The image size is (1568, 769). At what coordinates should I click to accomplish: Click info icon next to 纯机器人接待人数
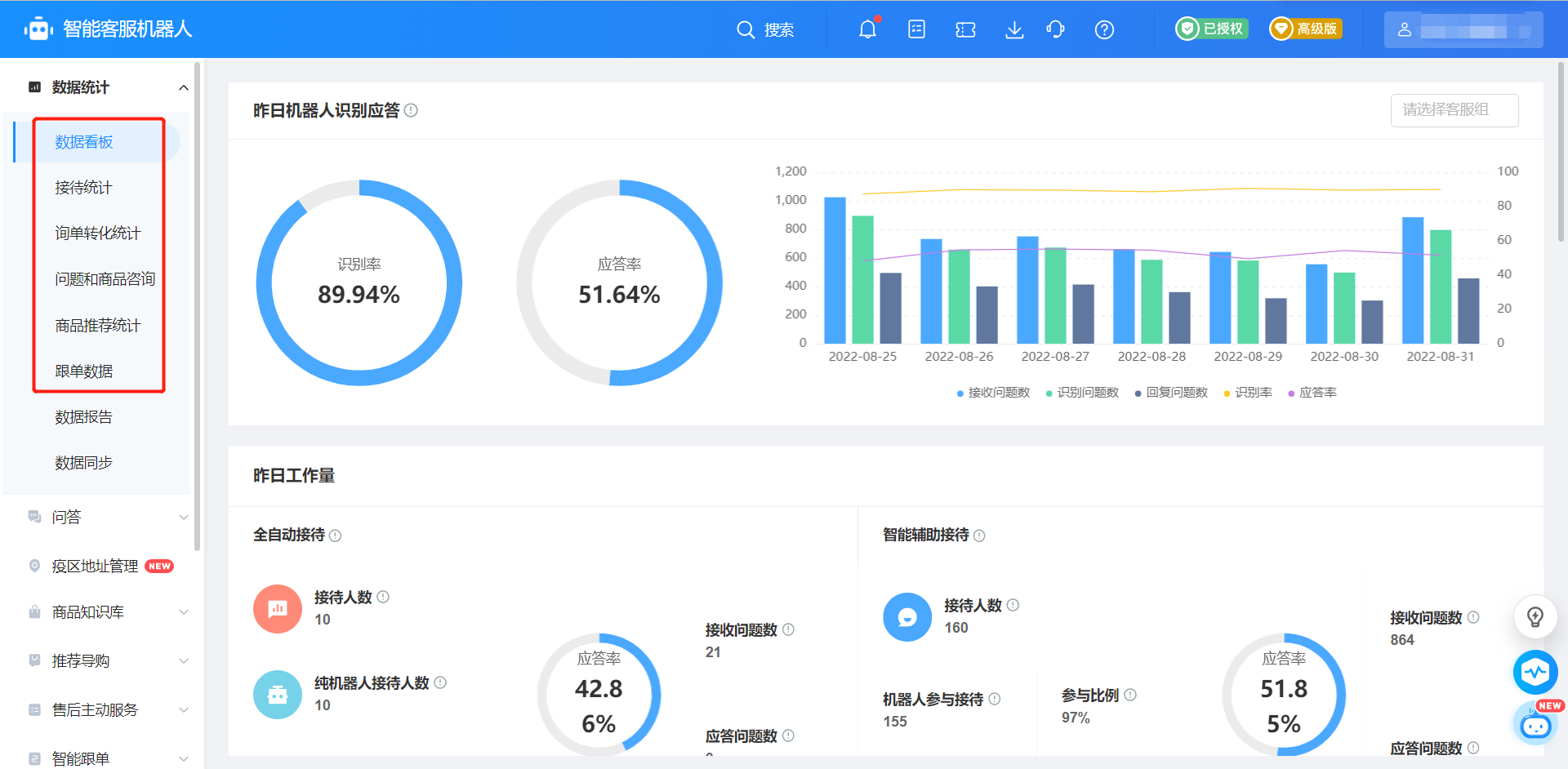click(440, 682)
